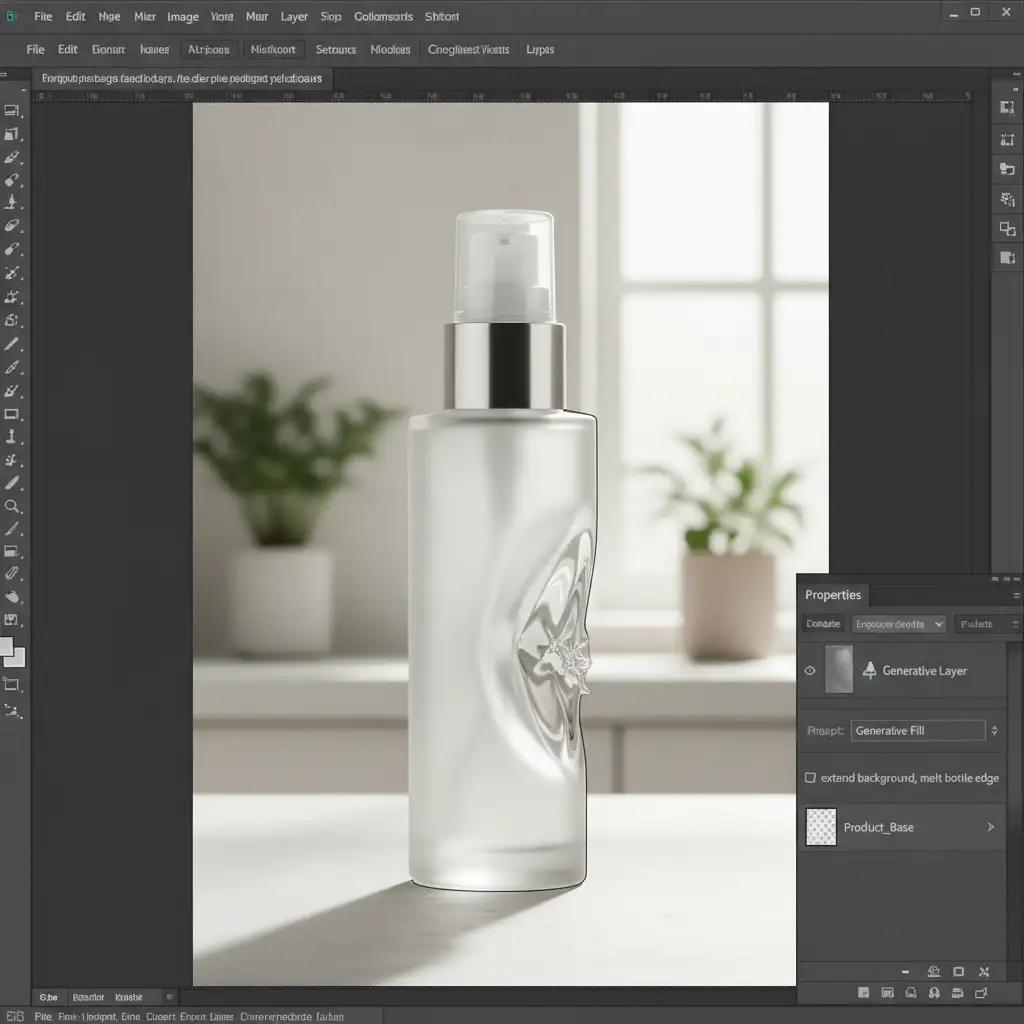Open the Layer menu in the menu bar
This screenshot has width=1024, height=1024.
pos(294,17)
